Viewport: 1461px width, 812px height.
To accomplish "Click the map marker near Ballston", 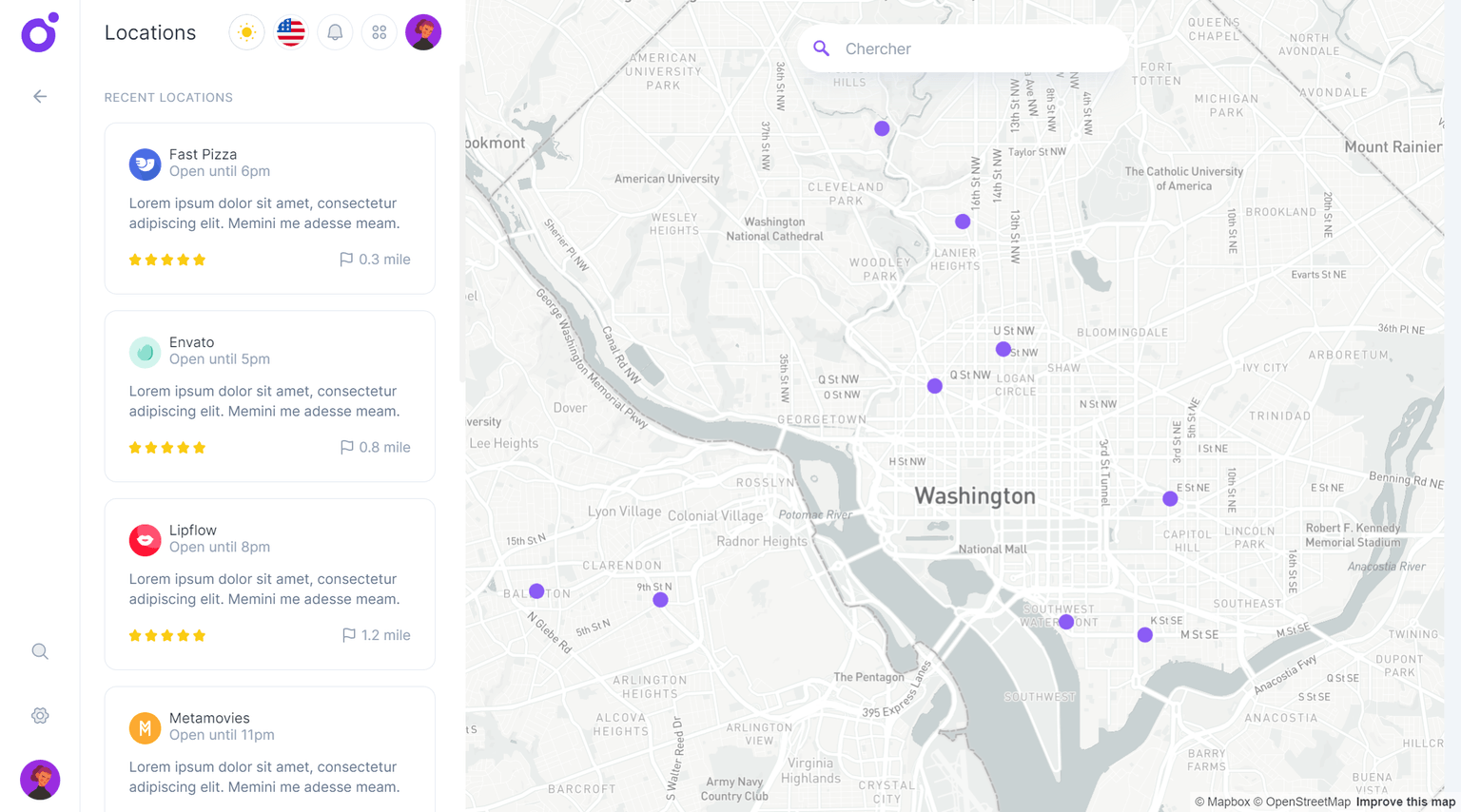I will (536, 591).
